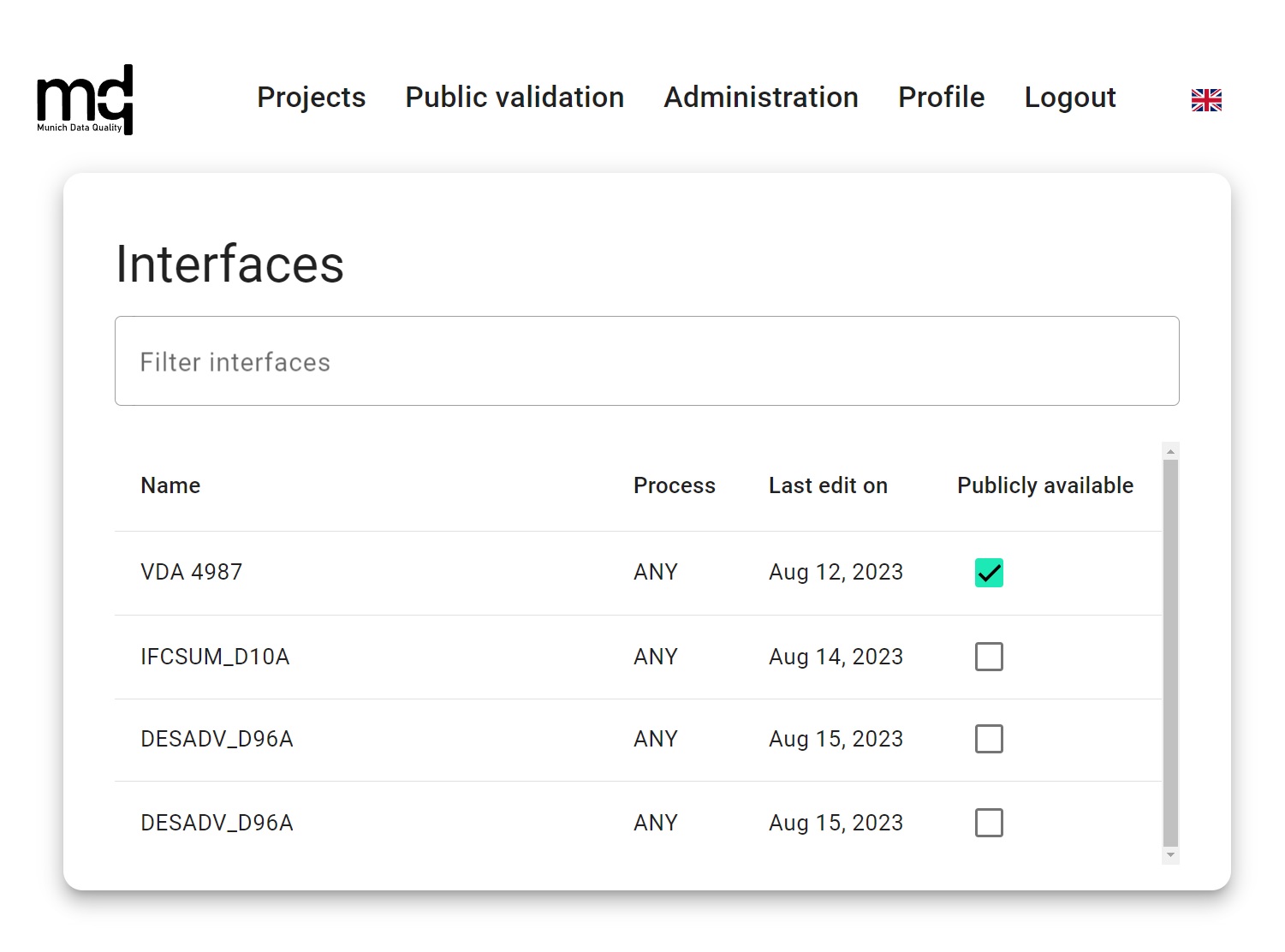The height and width of the screenshot is (952, 1285).
Task: Click the scrollbar down arrow
Action: (1170, 855)
